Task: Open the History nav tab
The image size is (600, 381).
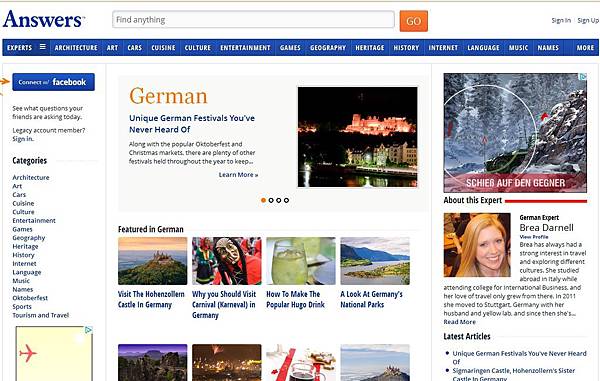Action: pyautogui.click(x=406, y=47)
